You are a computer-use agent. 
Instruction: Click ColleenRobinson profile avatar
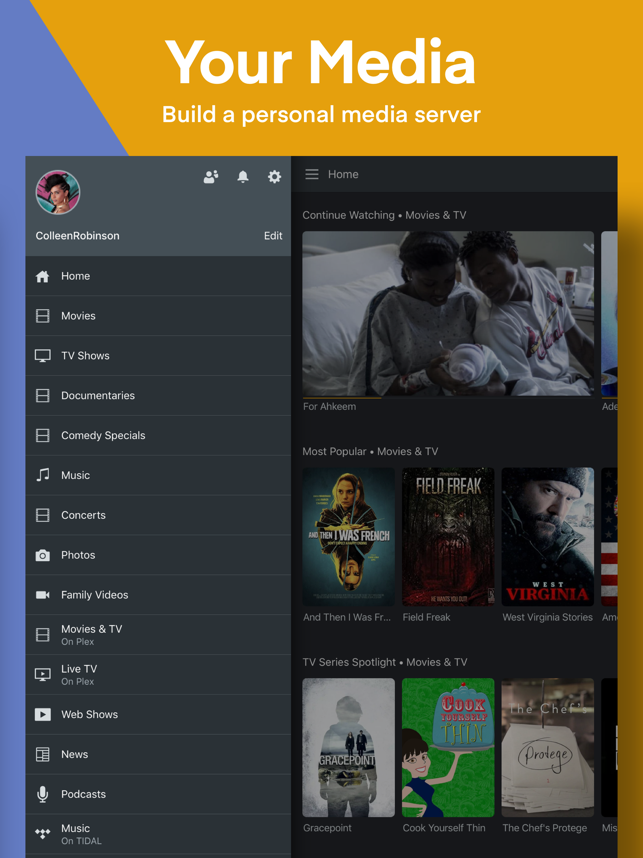[58, 192]
